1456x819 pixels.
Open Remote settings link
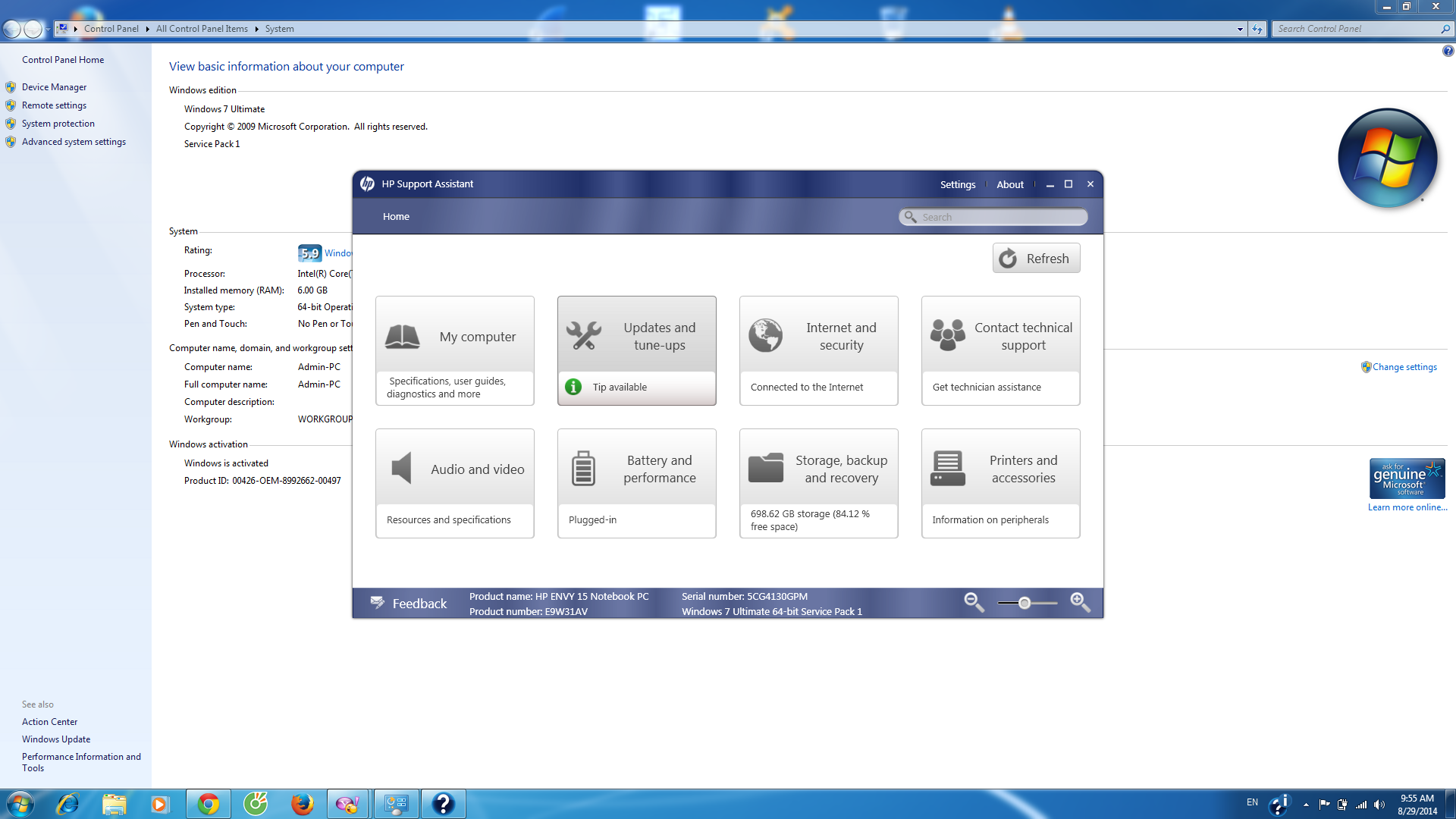pos(54,105)
